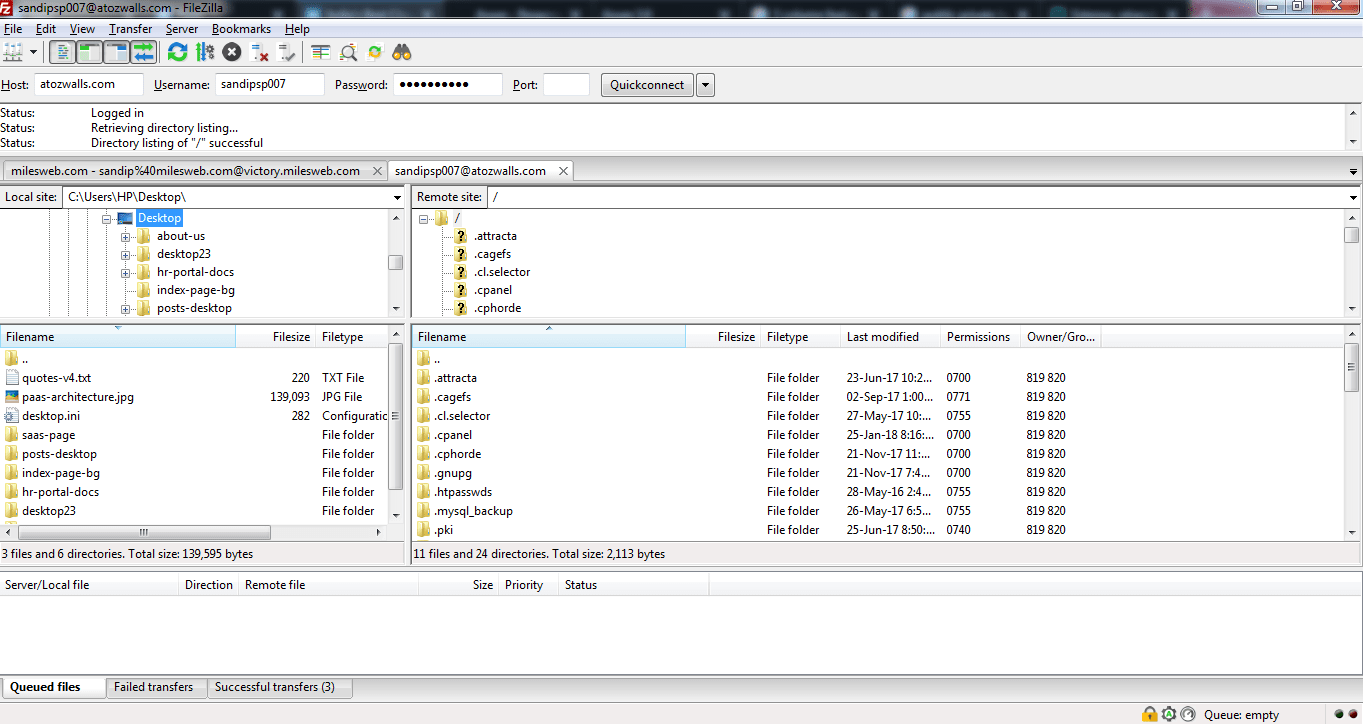Disconnect from the current server

point(260,52)
